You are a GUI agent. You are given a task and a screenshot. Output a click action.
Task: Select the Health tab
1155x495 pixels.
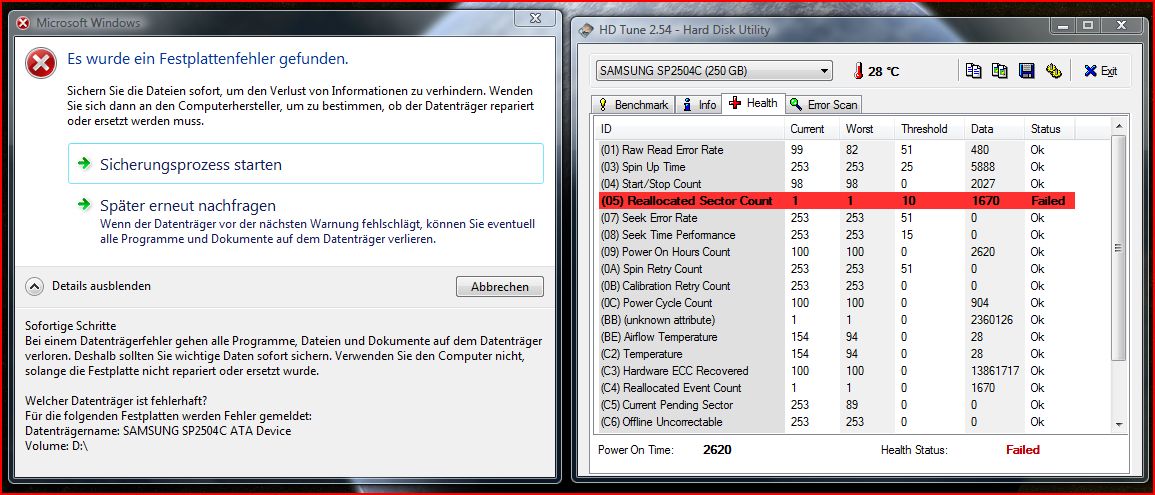(754, 103)
